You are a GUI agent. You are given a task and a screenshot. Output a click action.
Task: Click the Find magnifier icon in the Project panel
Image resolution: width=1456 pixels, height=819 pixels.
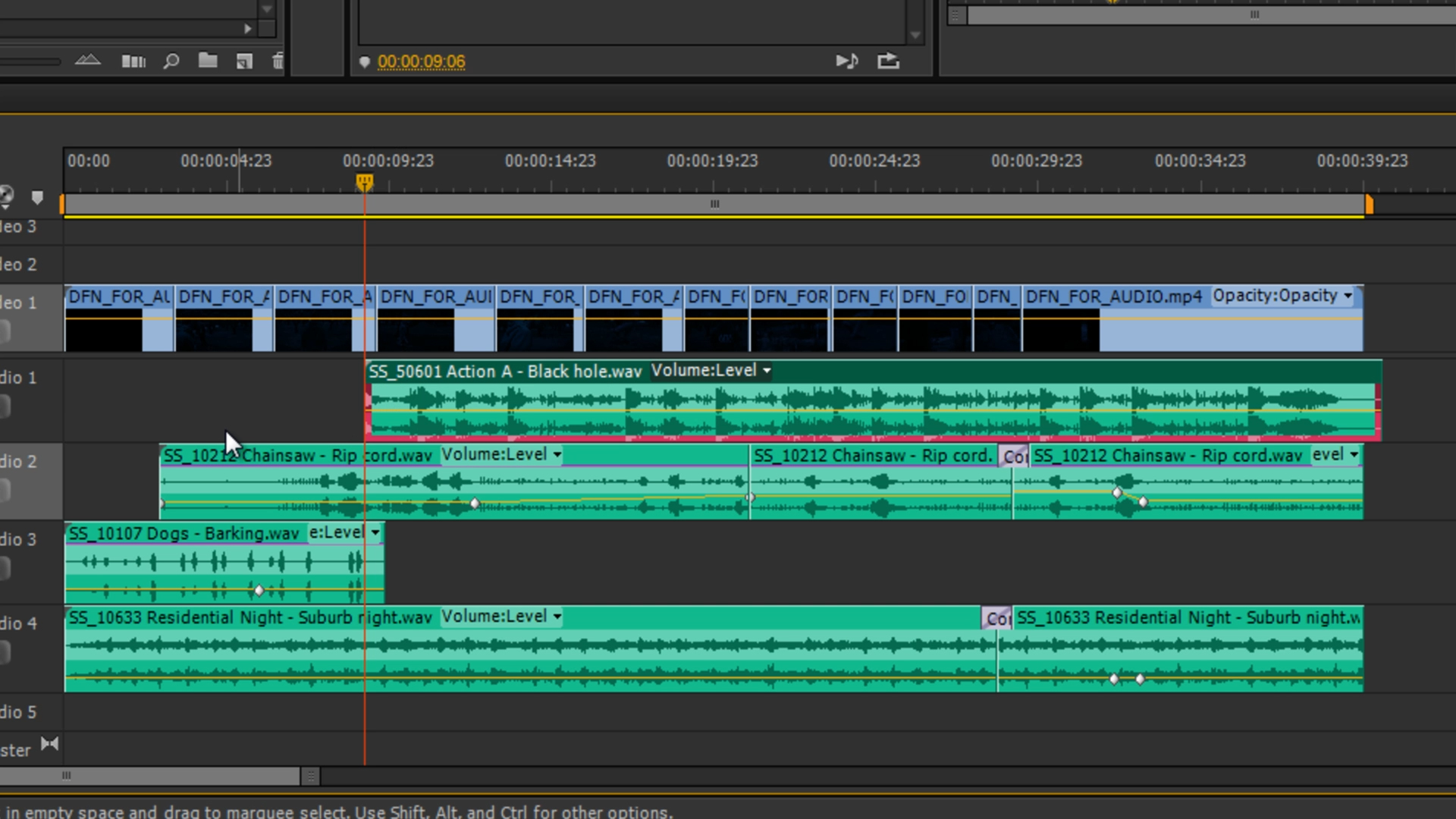(x=171, y=61)
